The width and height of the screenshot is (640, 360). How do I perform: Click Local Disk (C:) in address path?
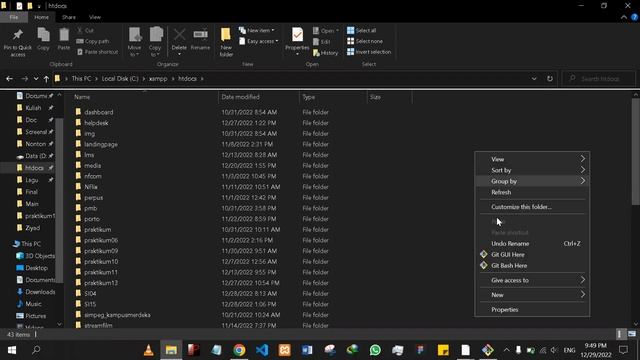click(x=120, y=78)
